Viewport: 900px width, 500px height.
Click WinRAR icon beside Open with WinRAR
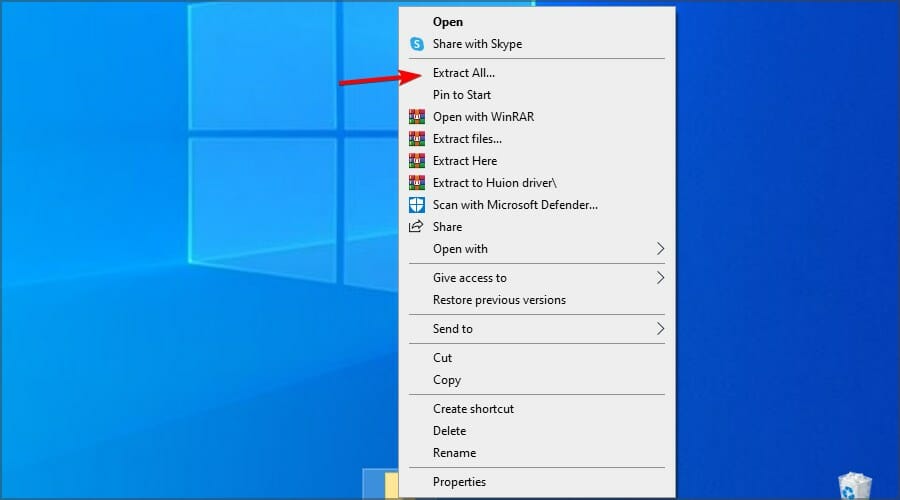[x=417, y=117]
